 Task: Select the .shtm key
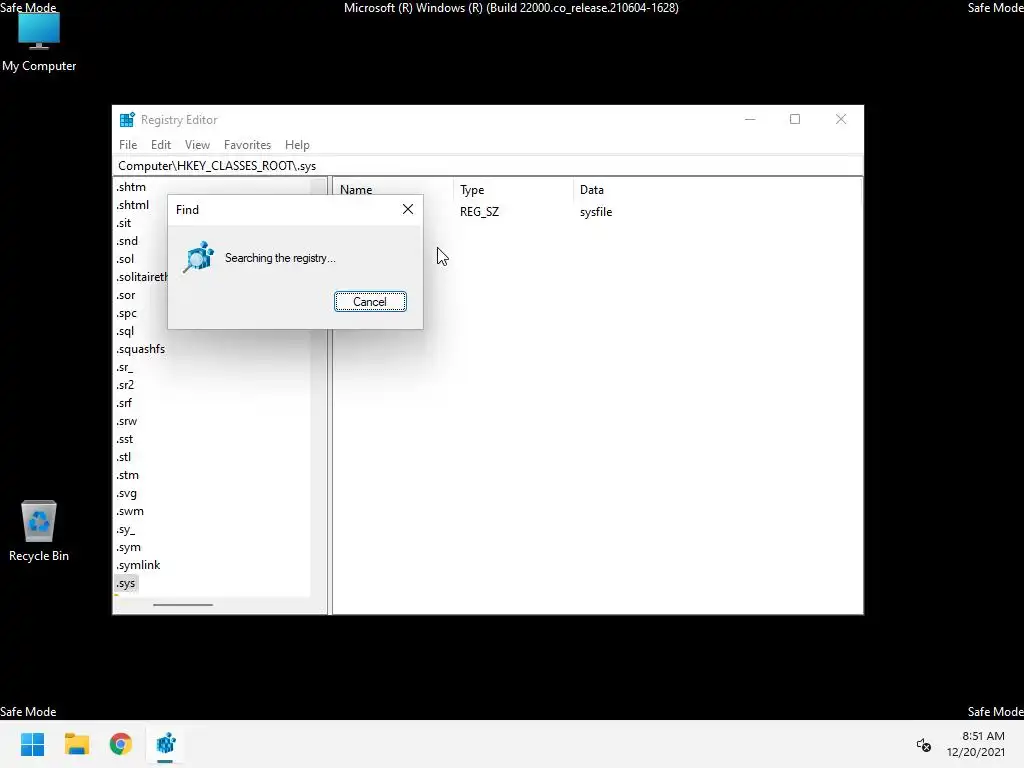[x=131, y=187]
